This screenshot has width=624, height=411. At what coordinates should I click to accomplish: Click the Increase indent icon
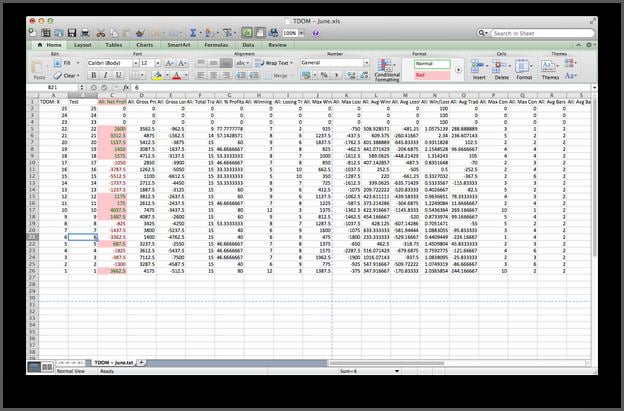254,75
